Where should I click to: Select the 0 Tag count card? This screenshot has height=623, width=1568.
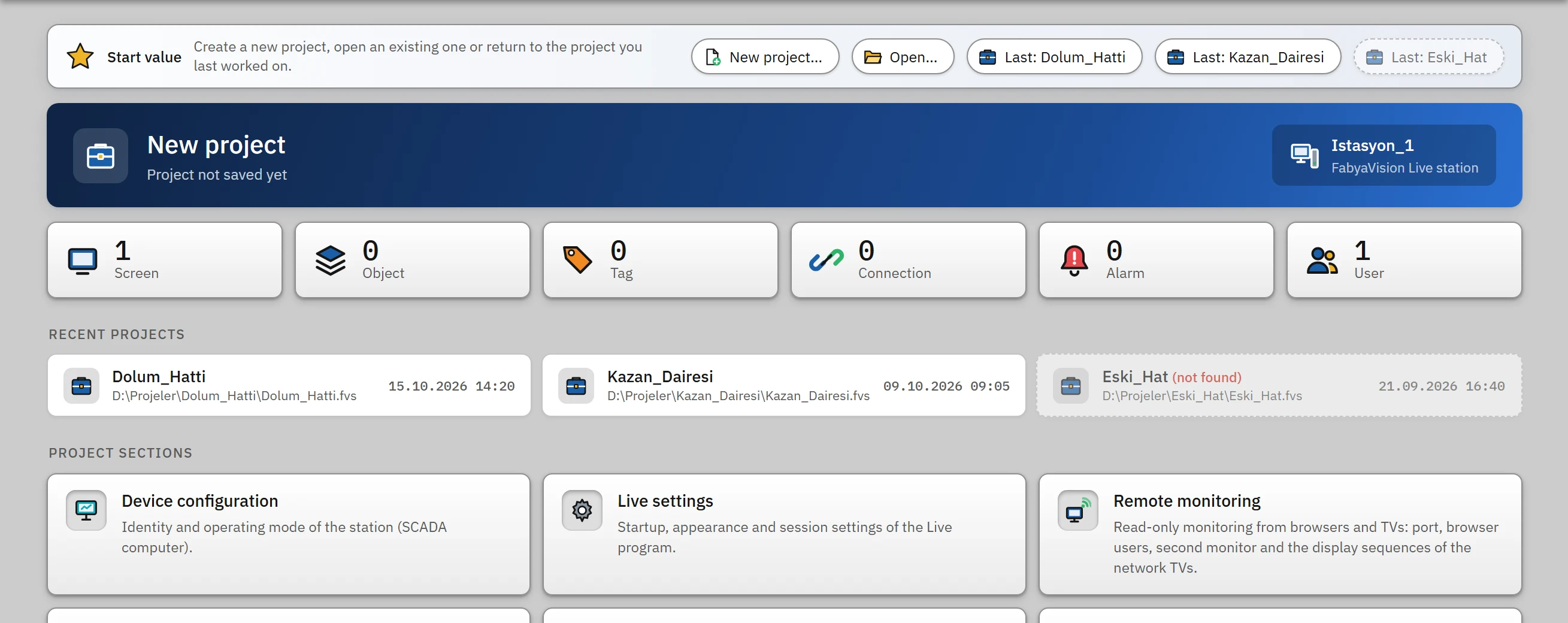tap(660, 260)
